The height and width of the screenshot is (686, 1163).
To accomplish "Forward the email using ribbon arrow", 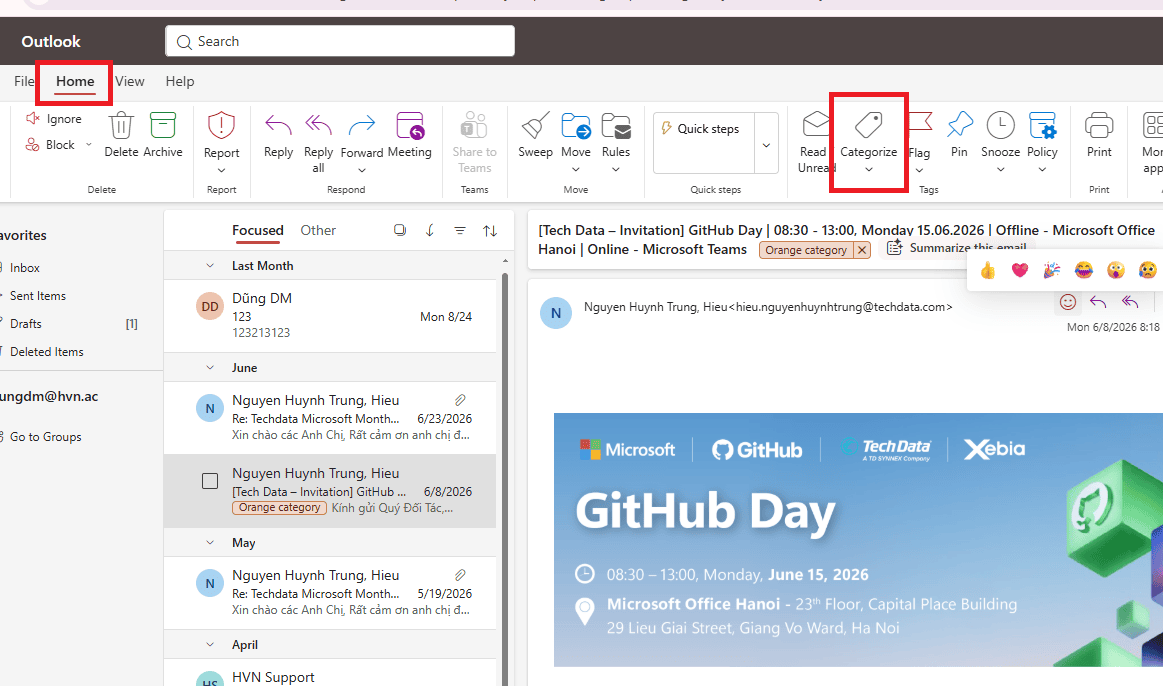I will pos(362,125).
